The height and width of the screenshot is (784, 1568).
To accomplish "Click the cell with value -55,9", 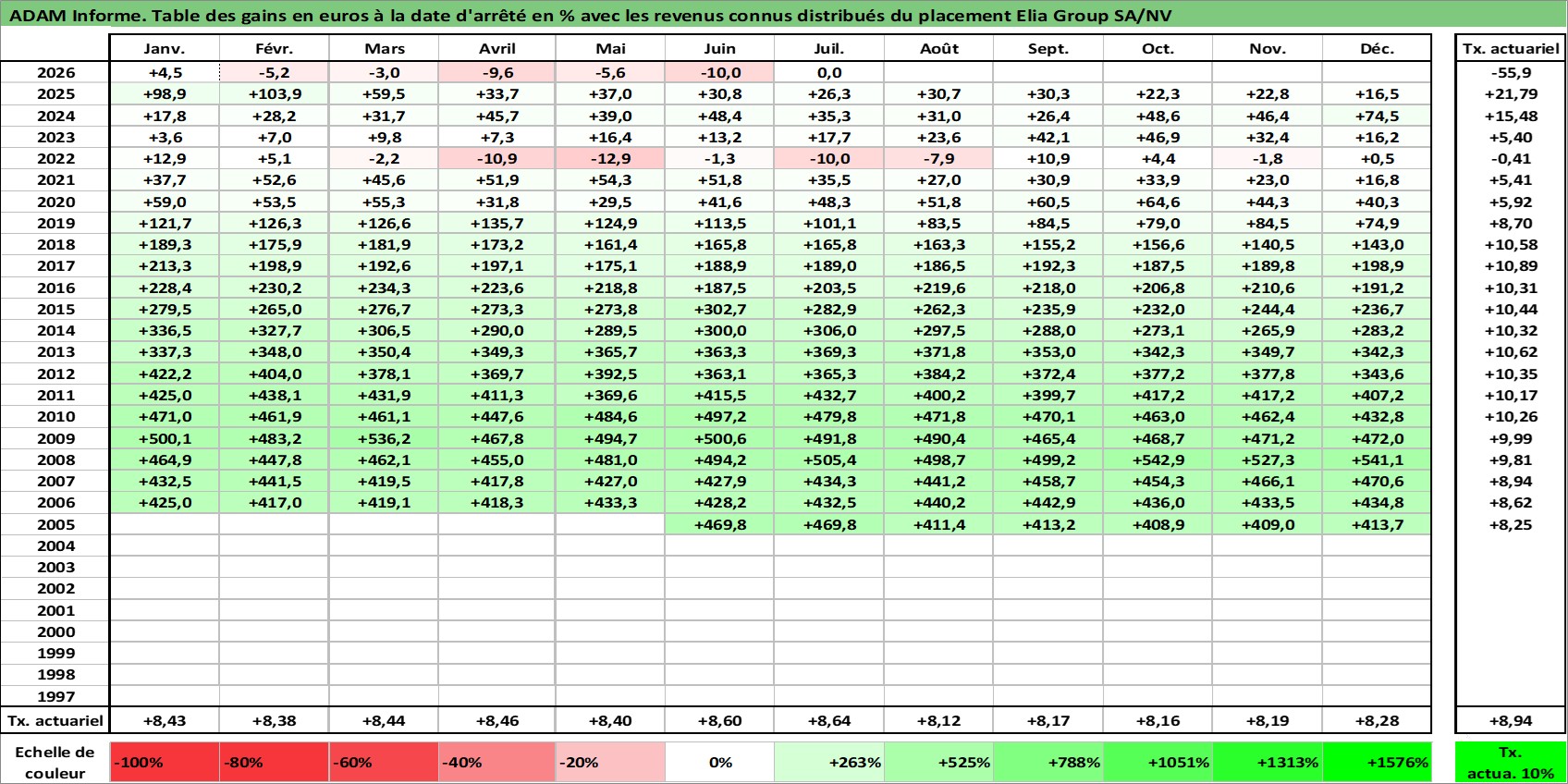I will 1511,73.
